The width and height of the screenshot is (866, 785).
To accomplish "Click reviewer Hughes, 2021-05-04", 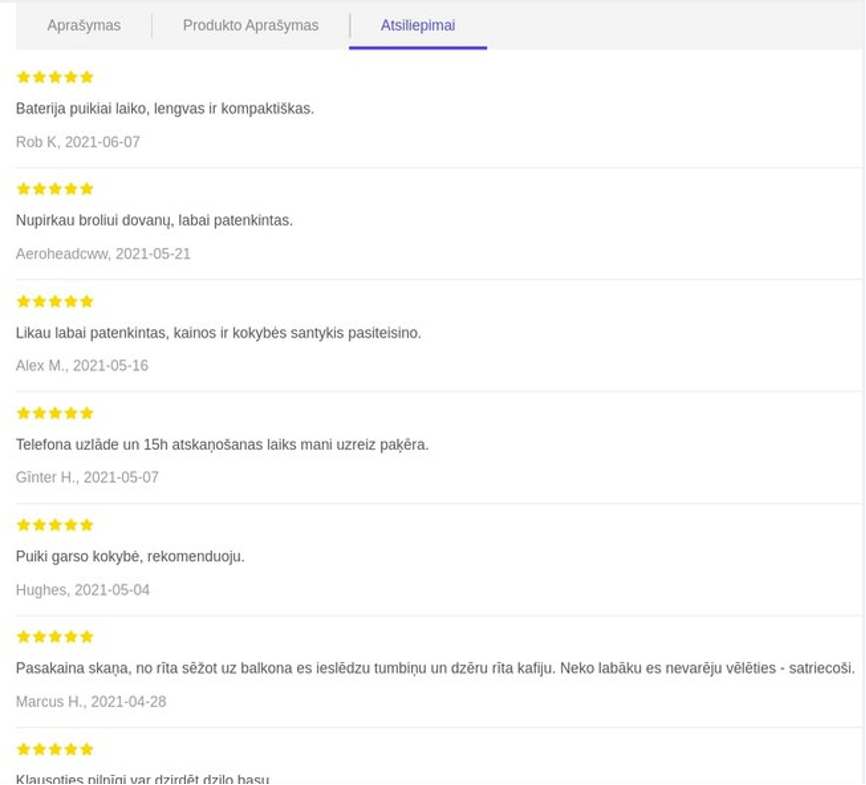I will (83, 590).
